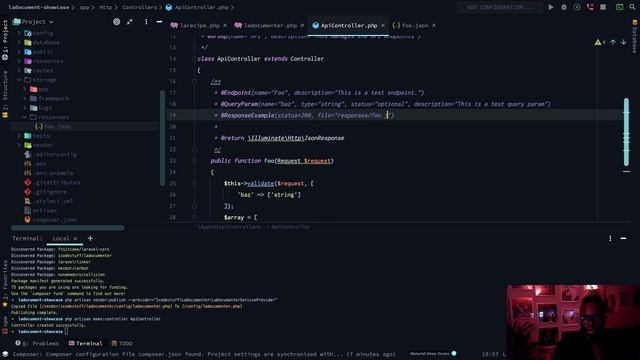Expand the database folder

coord(19,42)
